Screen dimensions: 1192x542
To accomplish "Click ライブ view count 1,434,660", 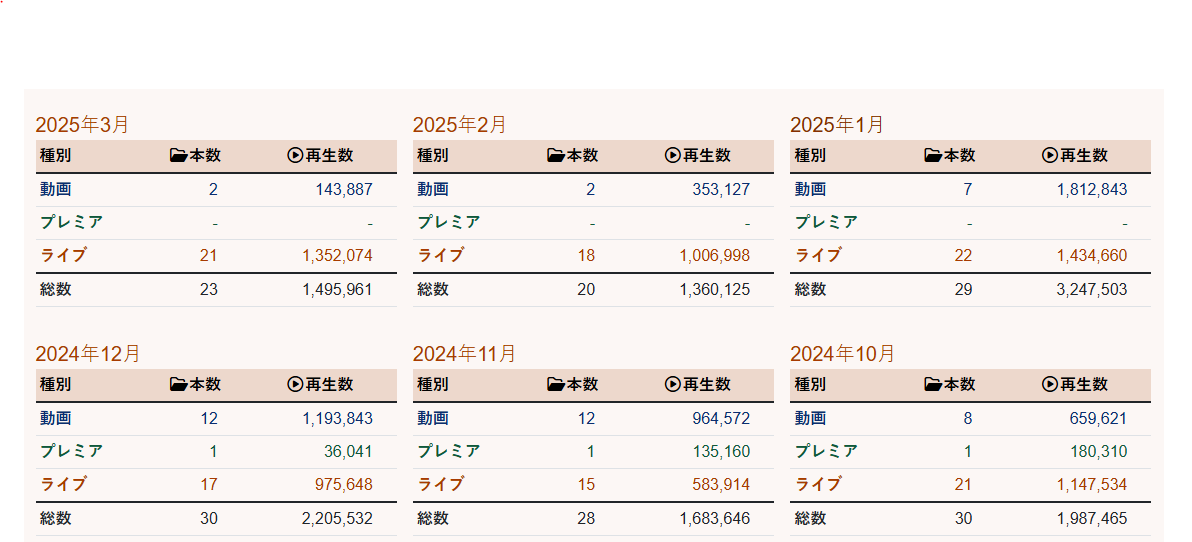I will [1092, 255].
